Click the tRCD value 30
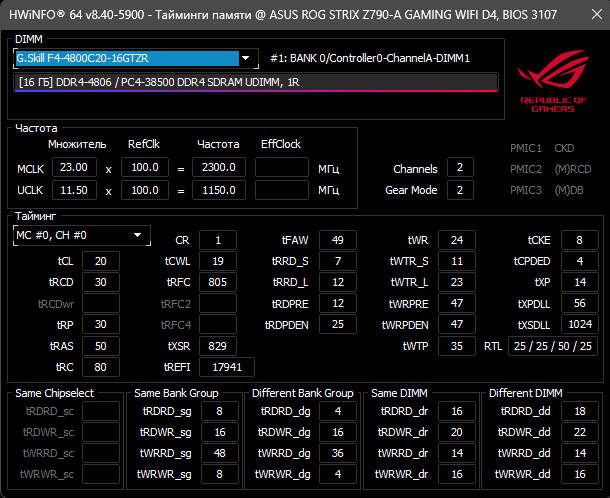 [101, 282]
